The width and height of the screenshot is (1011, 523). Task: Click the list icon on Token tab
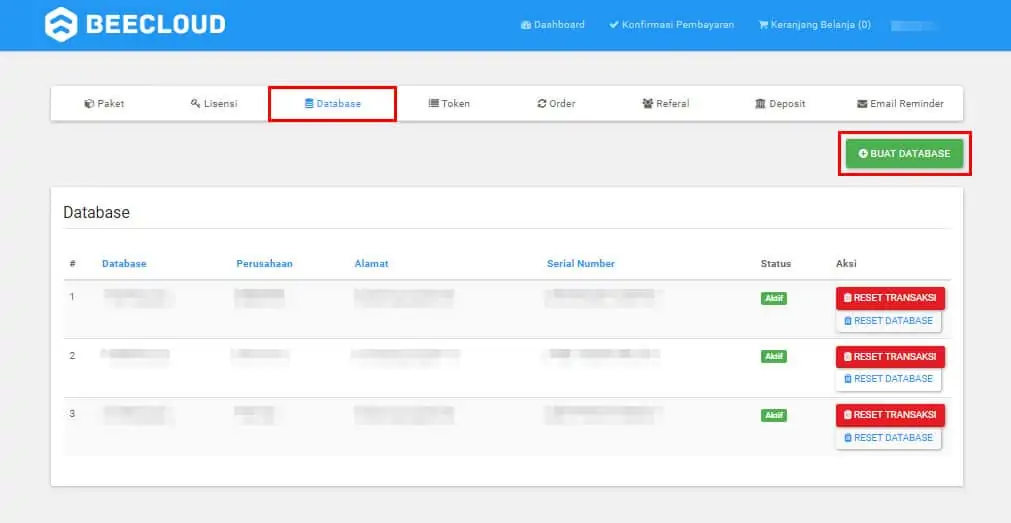(x=433, y=103)
